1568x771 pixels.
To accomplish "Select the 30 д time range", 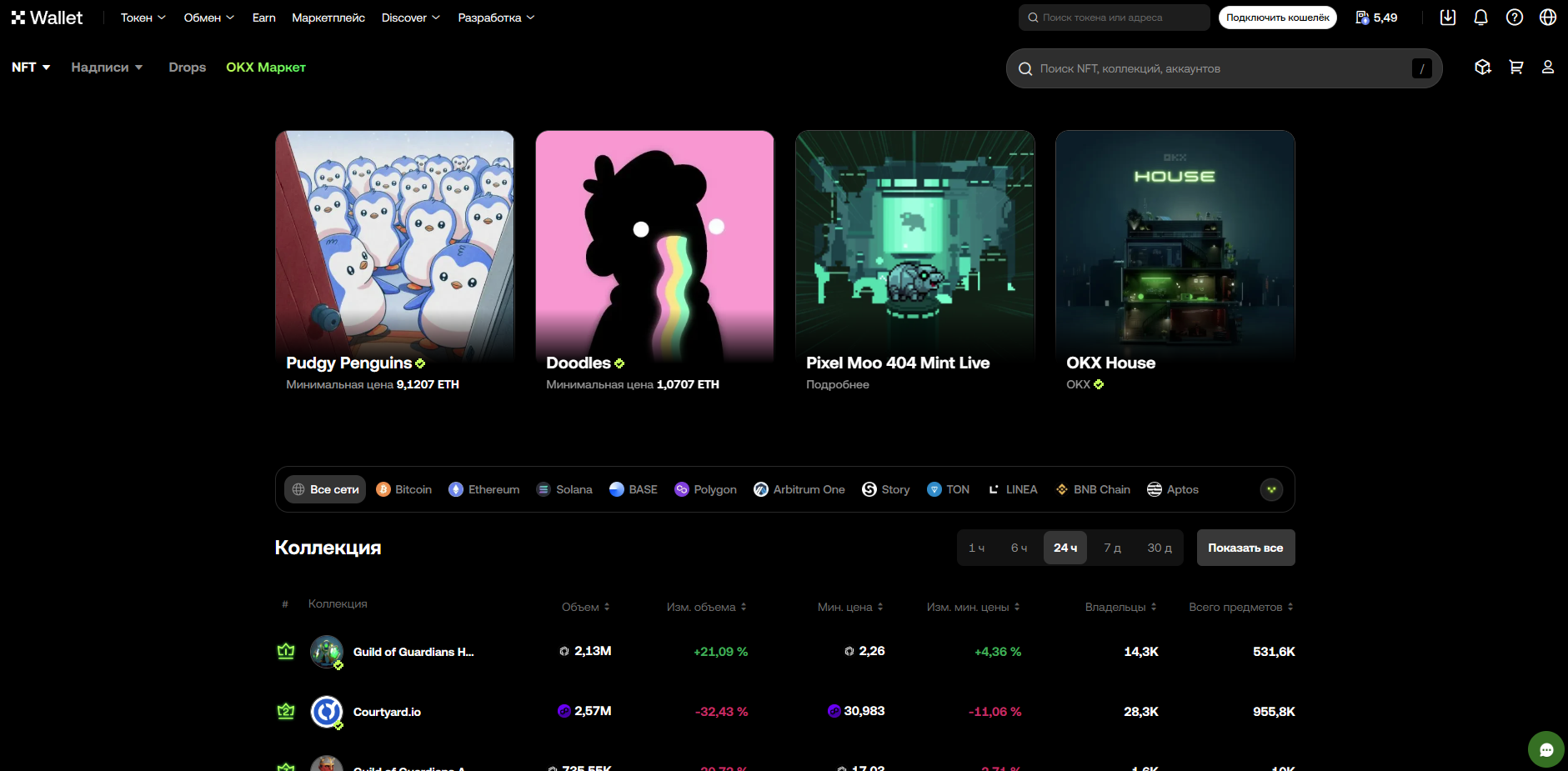I will pyautogui.click(x=1160, y=548).
